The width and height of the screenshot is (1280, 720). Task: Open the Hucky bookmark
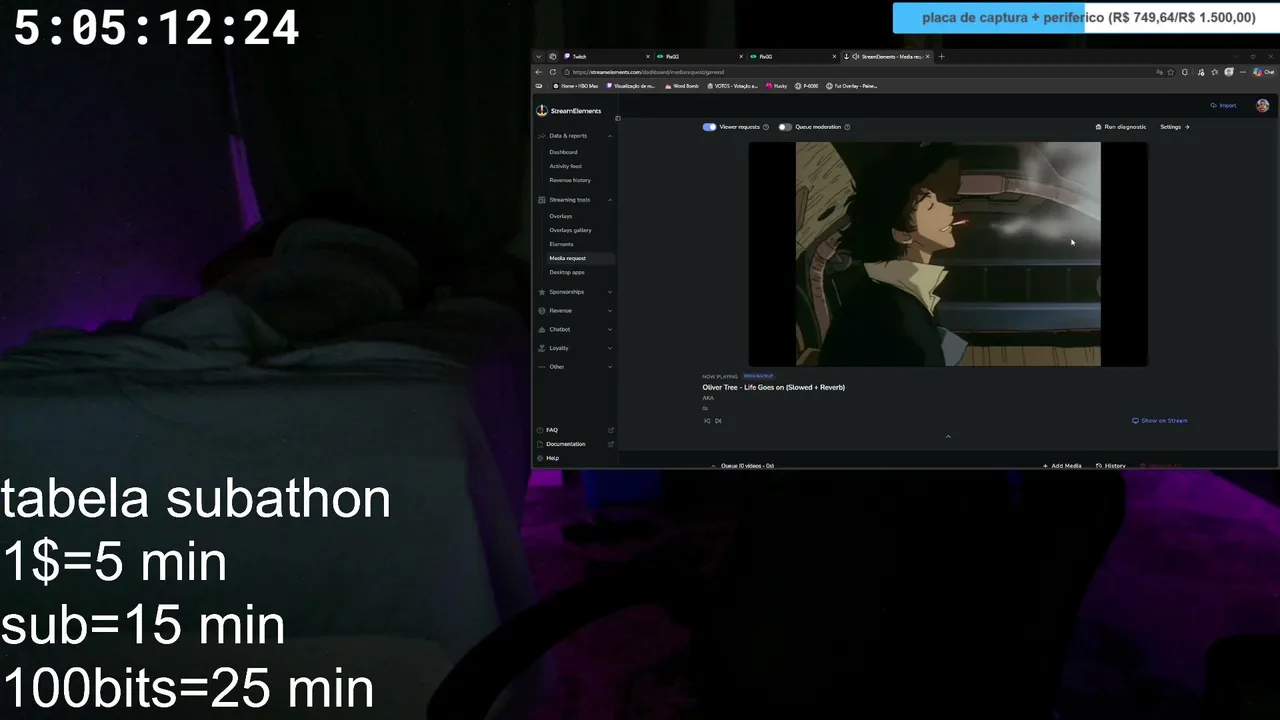[x=777, y=86]
